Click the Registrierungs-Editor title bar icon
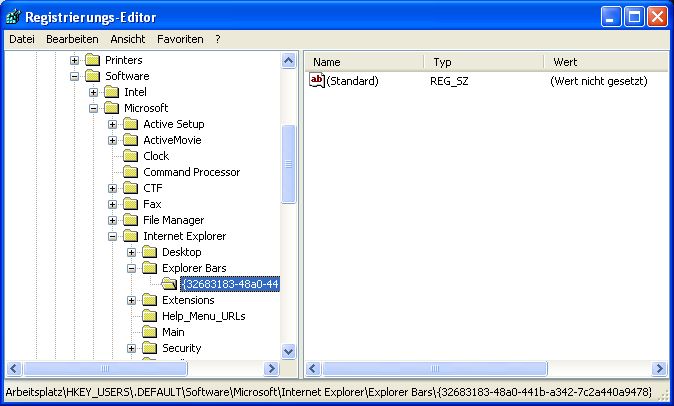Image resolution: width=674 pixels, height=406 pixels. (13, 17)
